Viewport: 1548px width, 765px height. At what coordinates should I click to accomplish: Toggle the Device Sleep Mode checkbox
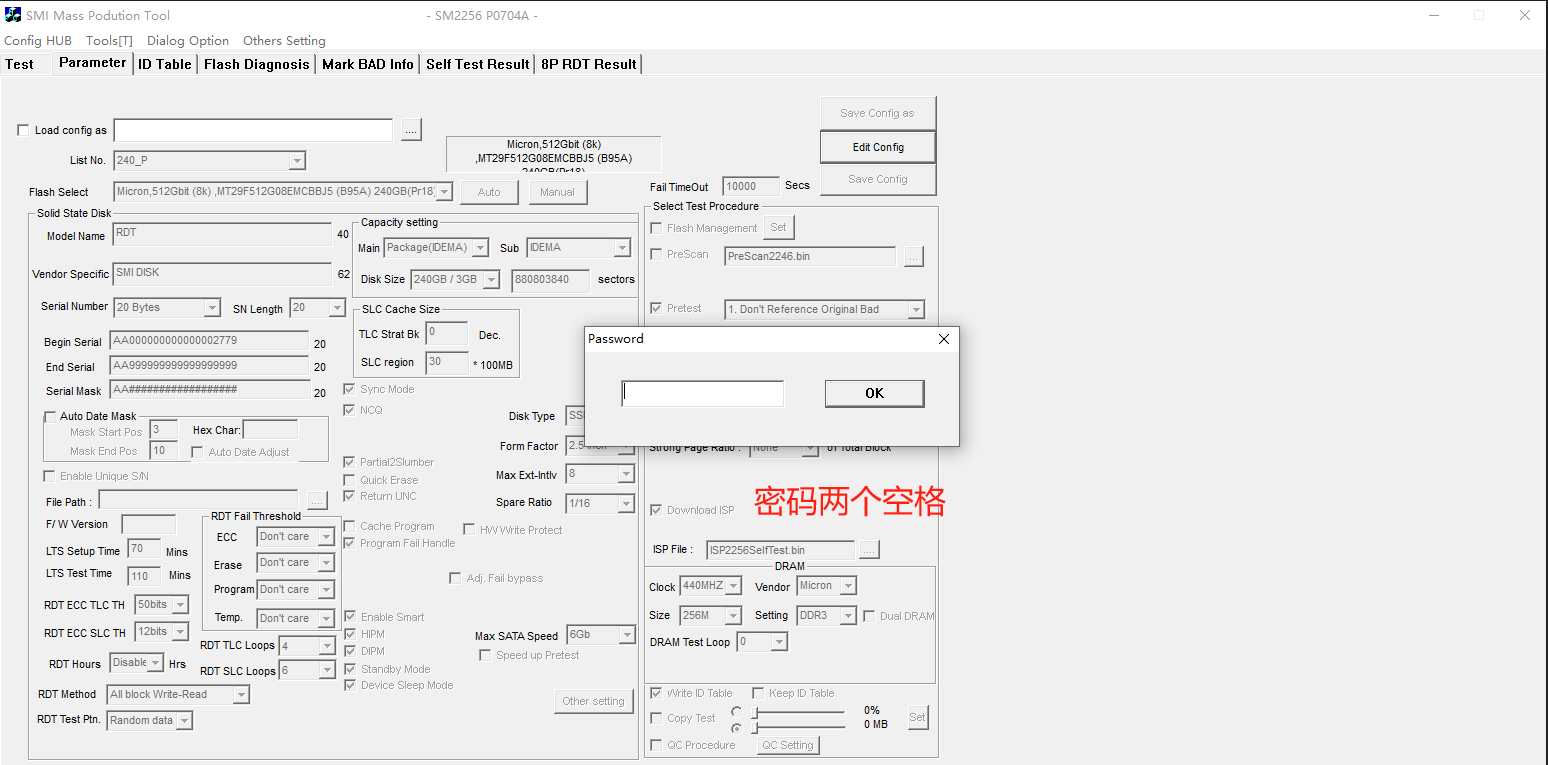click(349, 685)
